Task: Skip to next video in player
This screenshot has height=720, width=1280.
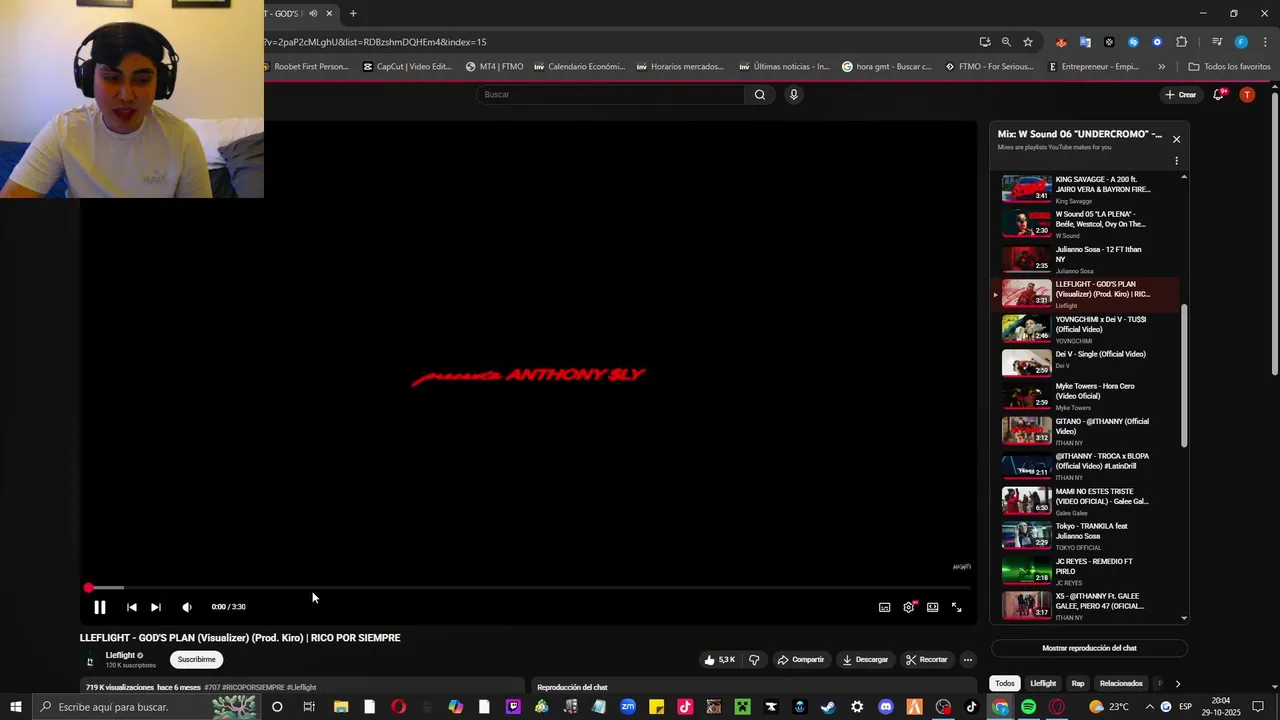Action: (156, 607)
